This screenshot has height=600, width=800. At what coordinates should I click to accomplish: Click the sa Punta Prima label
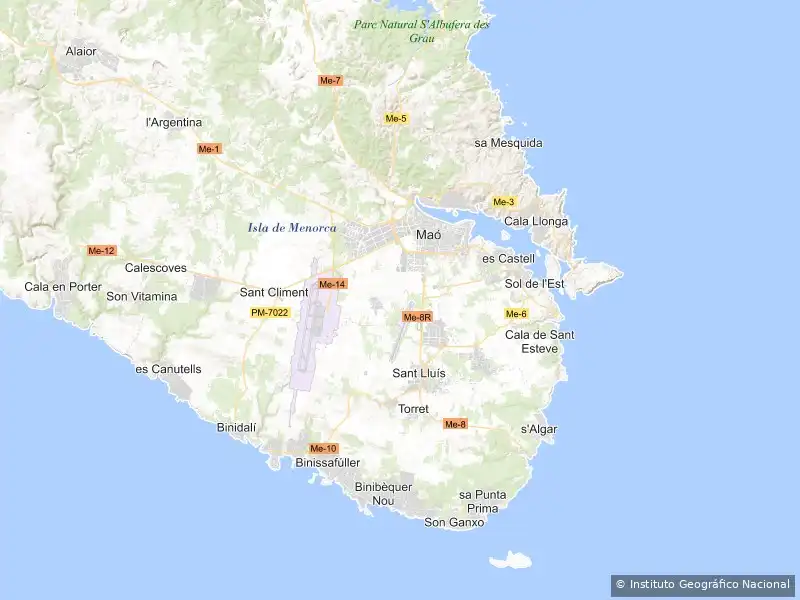(483, 502)
